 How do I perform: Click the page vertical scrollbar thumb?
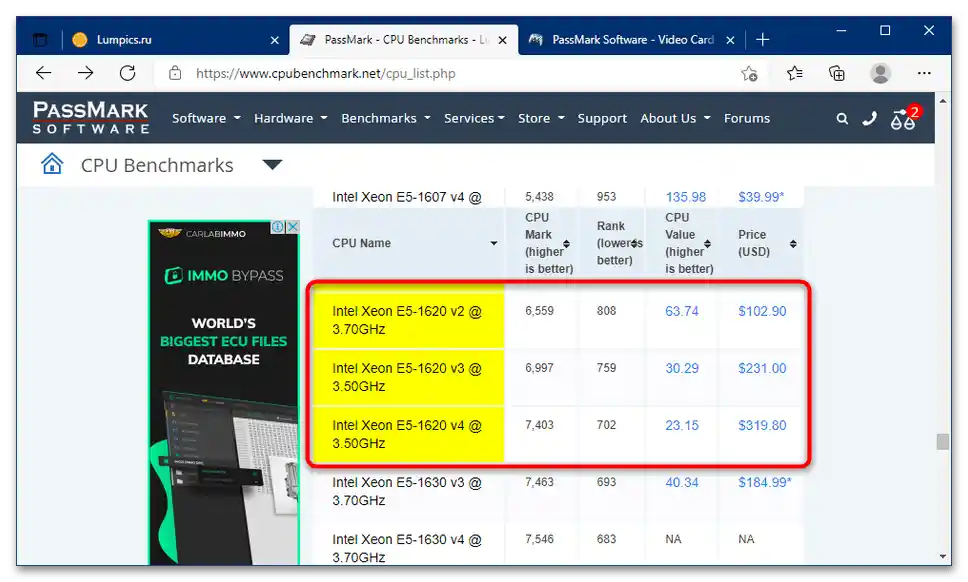tap(942, 442)
